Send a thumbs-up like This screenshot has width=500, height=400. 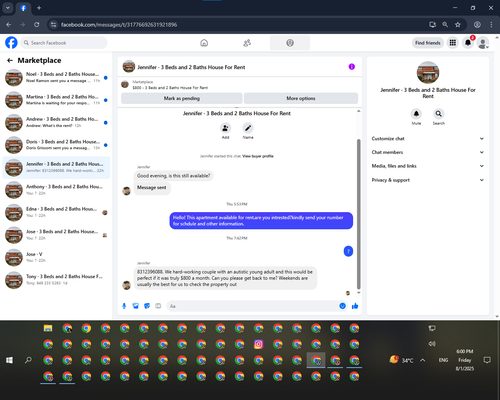[355, 306]
